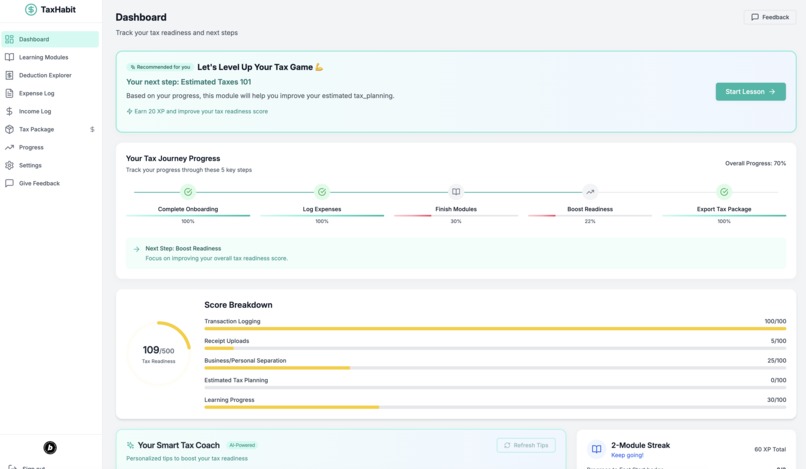Screen dimensions: 806x469
Task: Click the 25/100 Business/Personal Separation score
Action: (x=777, y=360)
